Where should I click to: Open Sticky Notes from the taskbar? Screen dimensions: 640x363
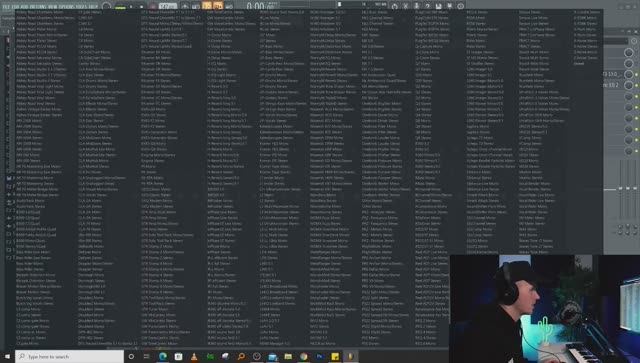coord(335,356)
